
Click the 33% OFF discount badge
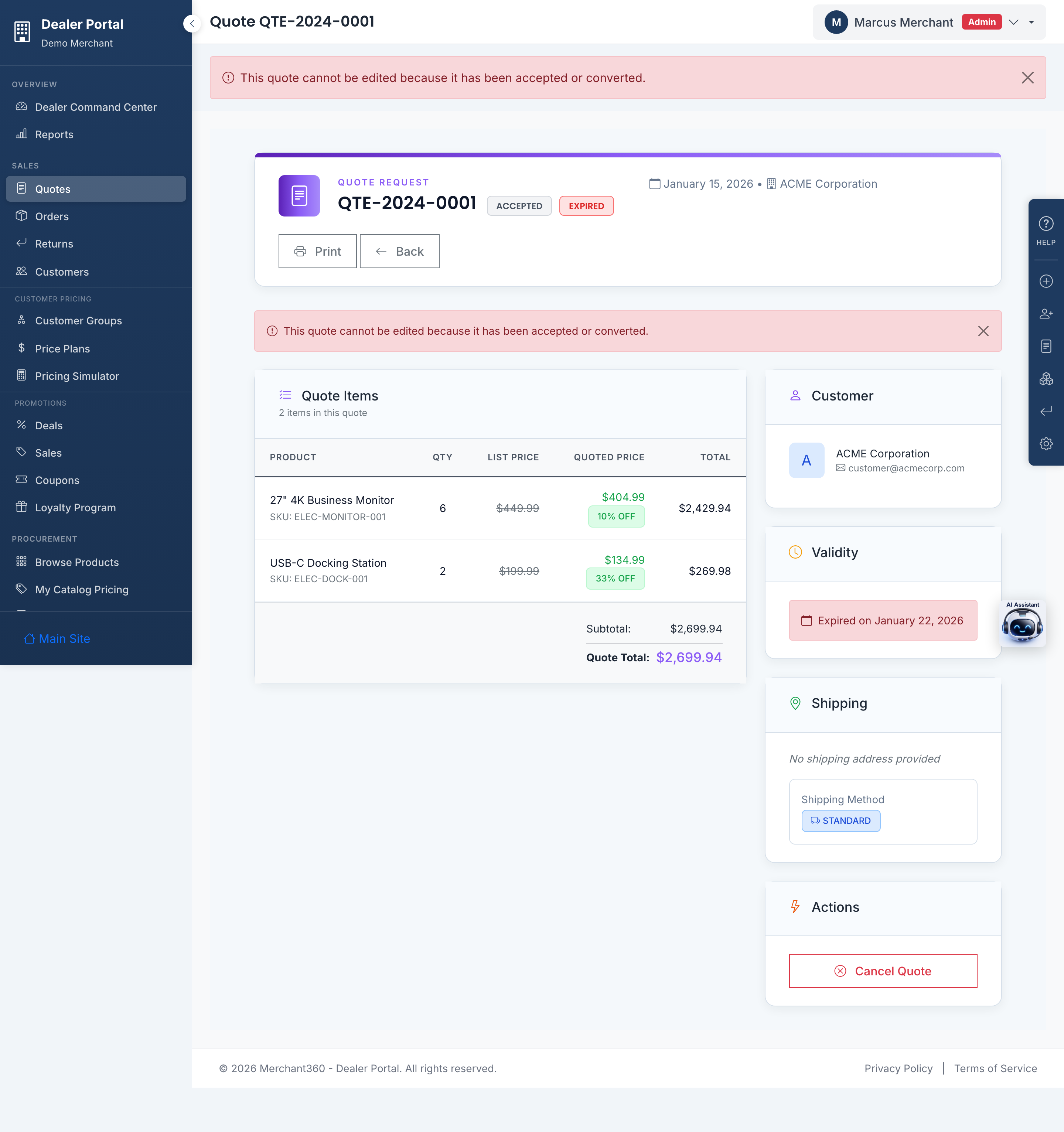[615, 579]
